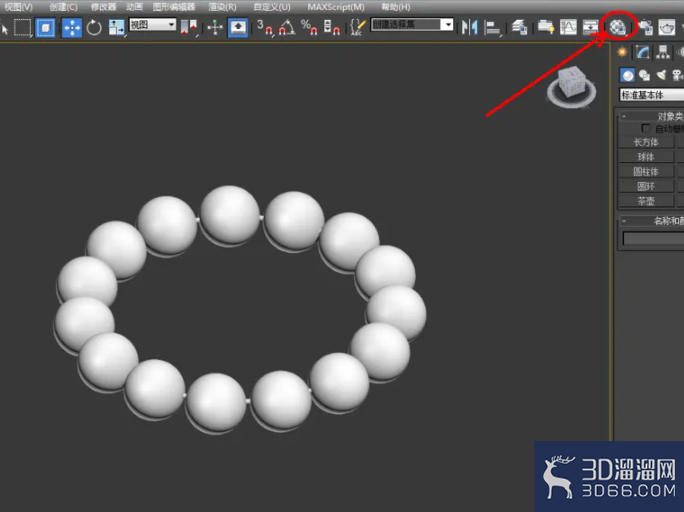Click the 茶壶 teapot button
The width and height of the screenshot is (684, 512).
[646, 201]
